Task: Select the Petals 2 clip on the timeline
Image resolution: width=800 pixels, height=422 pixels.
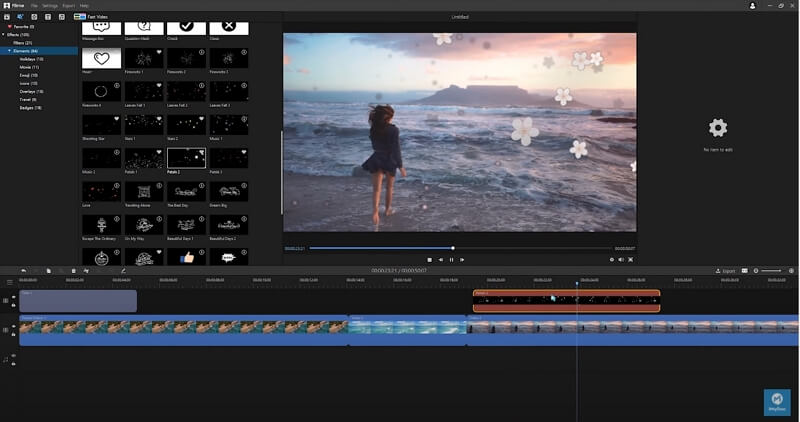Action: 566,301
